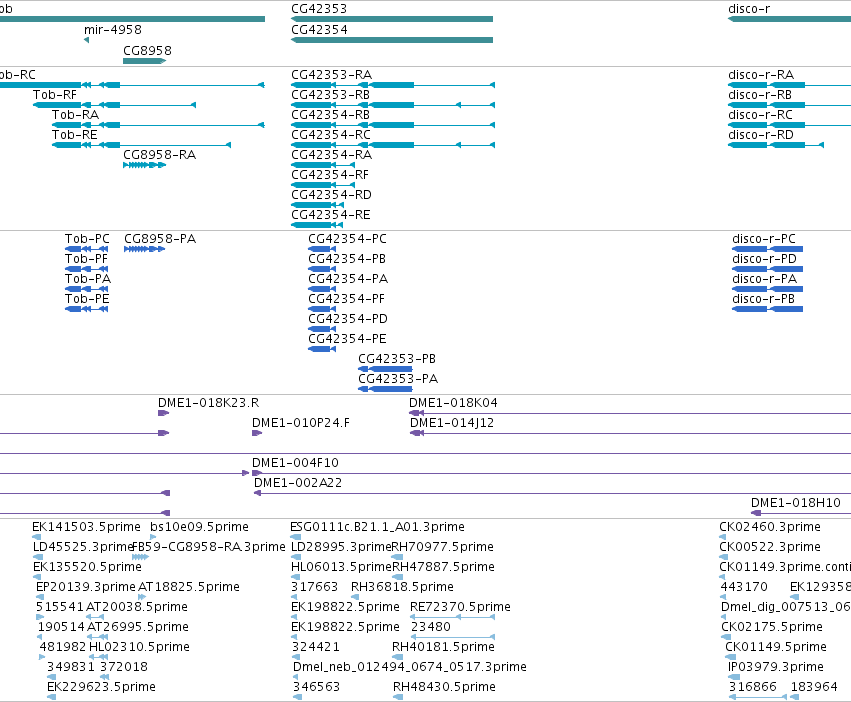This screenshot has height=702, width=851.
Task: Open EST LD45525.3prime
Action: 38,557
